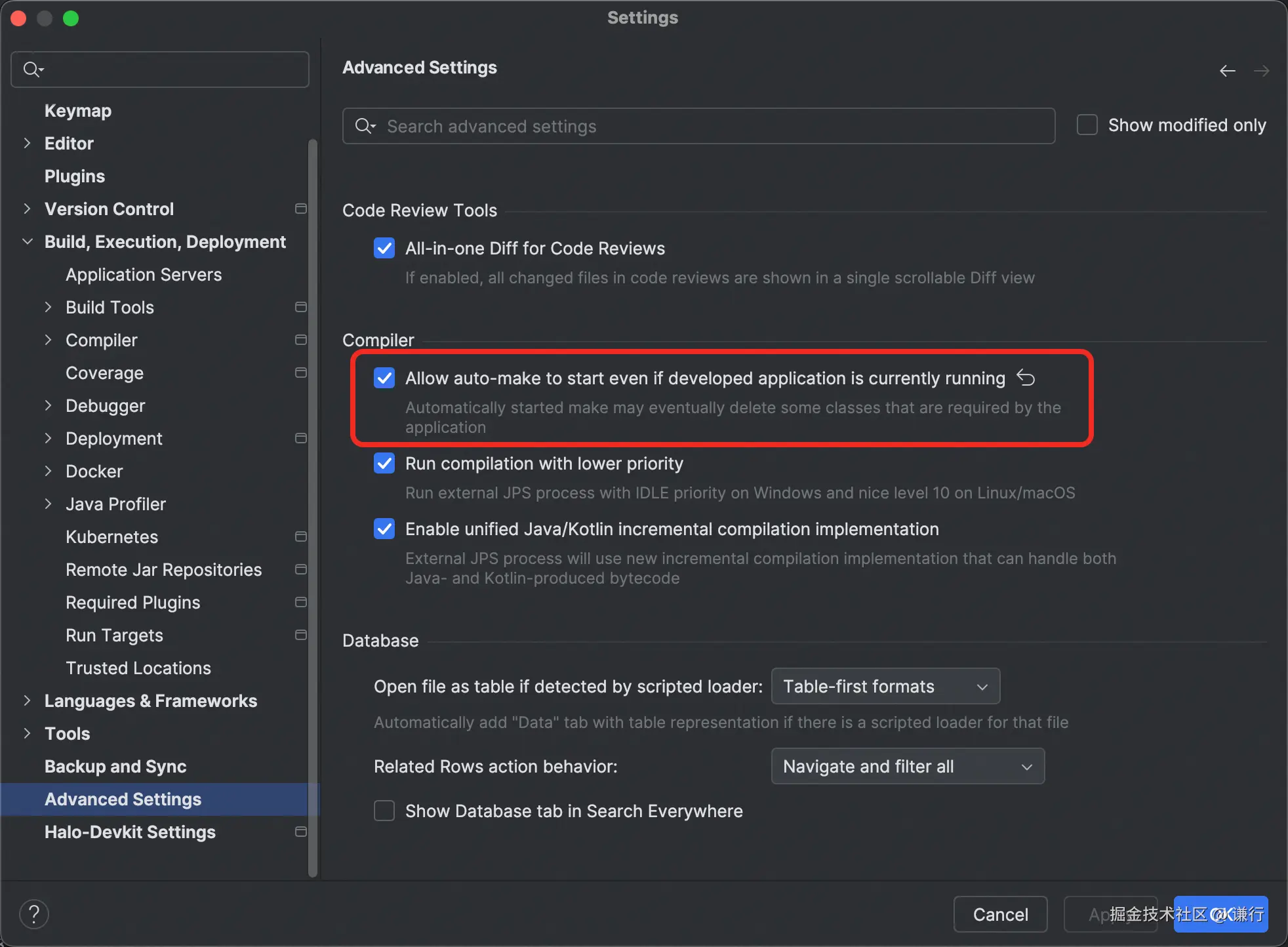Screen dimensions: 1288x947
Task: Select Trusted Locations item
Action: (x=138, y=668)
